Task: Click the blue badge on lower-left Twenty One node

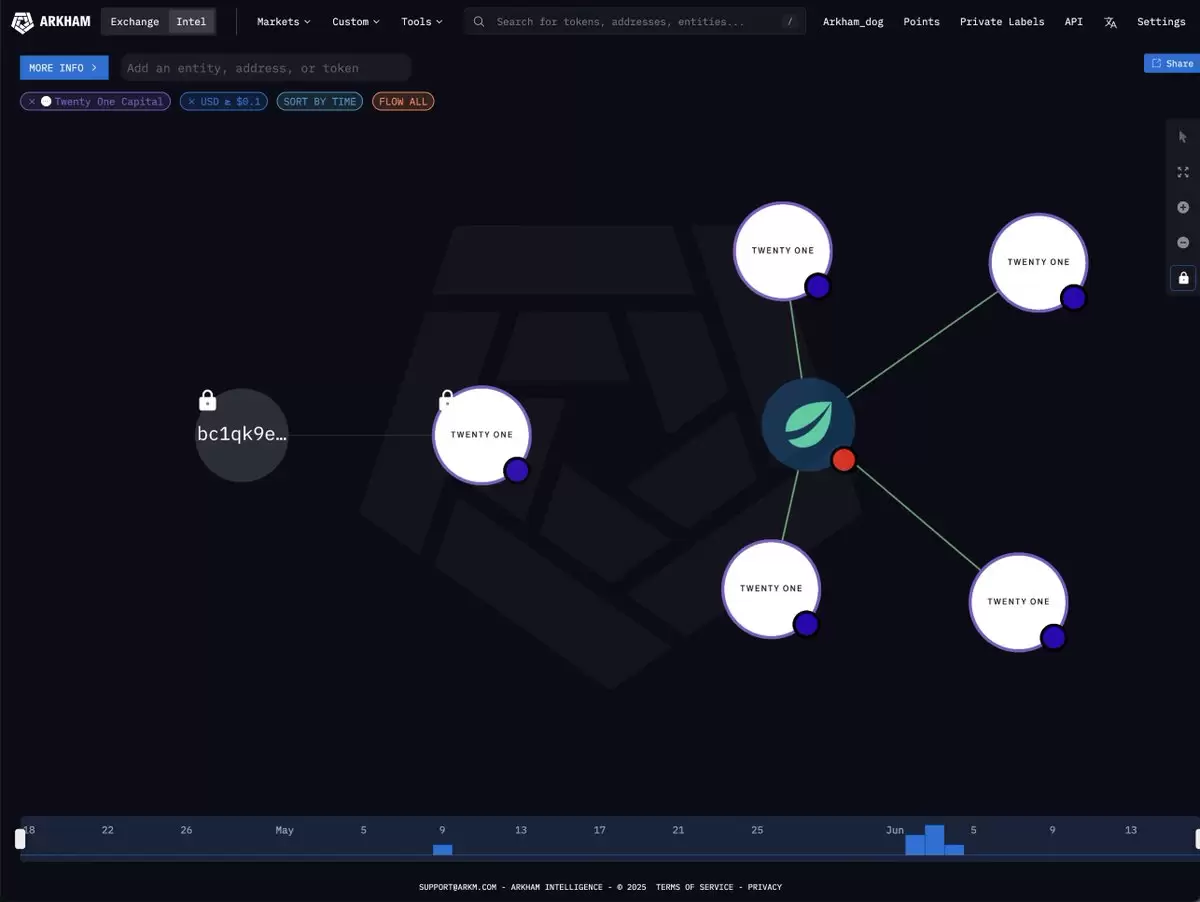Action: [x=806, y=624]
